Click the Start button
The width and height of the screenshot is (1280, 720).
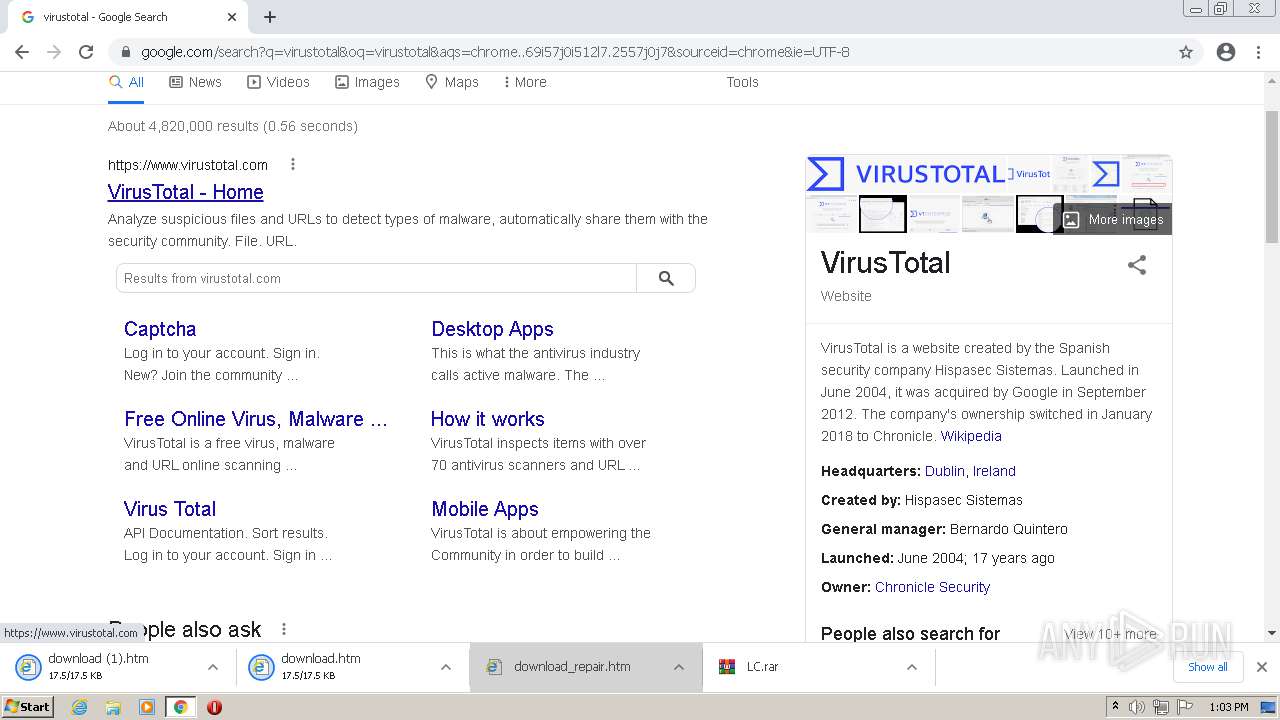click(28, 707)
